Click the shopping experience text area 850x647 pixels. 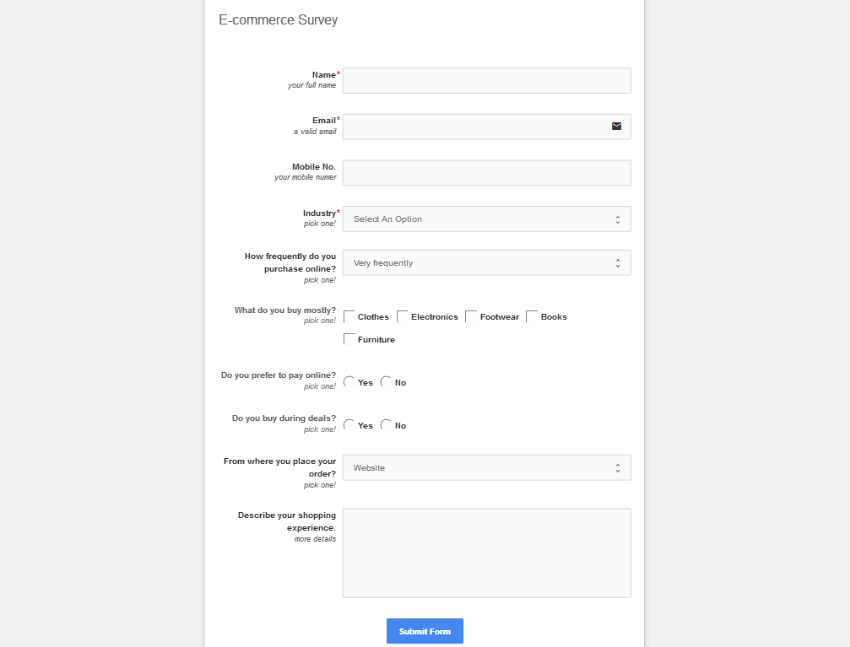486,552
